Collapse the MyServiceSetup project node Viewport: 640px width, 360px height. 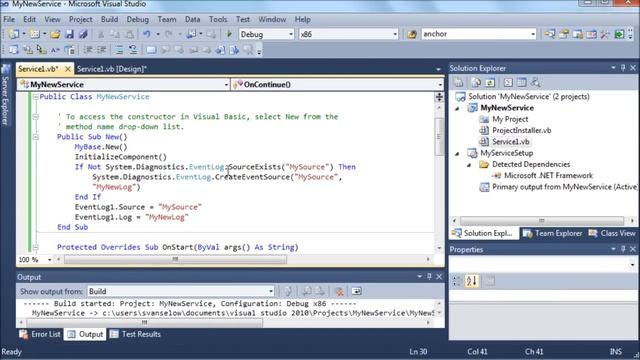458,153
